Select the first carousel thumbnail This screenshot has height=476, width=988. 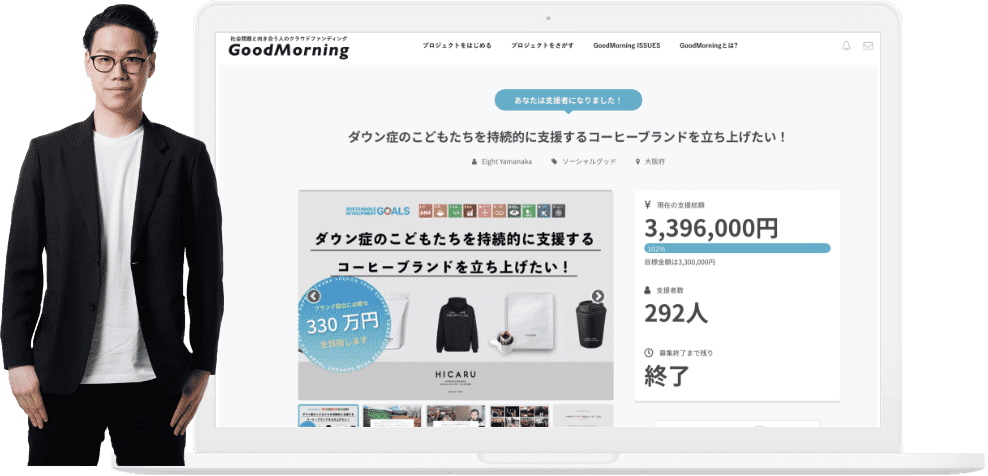tap(328, 416)
